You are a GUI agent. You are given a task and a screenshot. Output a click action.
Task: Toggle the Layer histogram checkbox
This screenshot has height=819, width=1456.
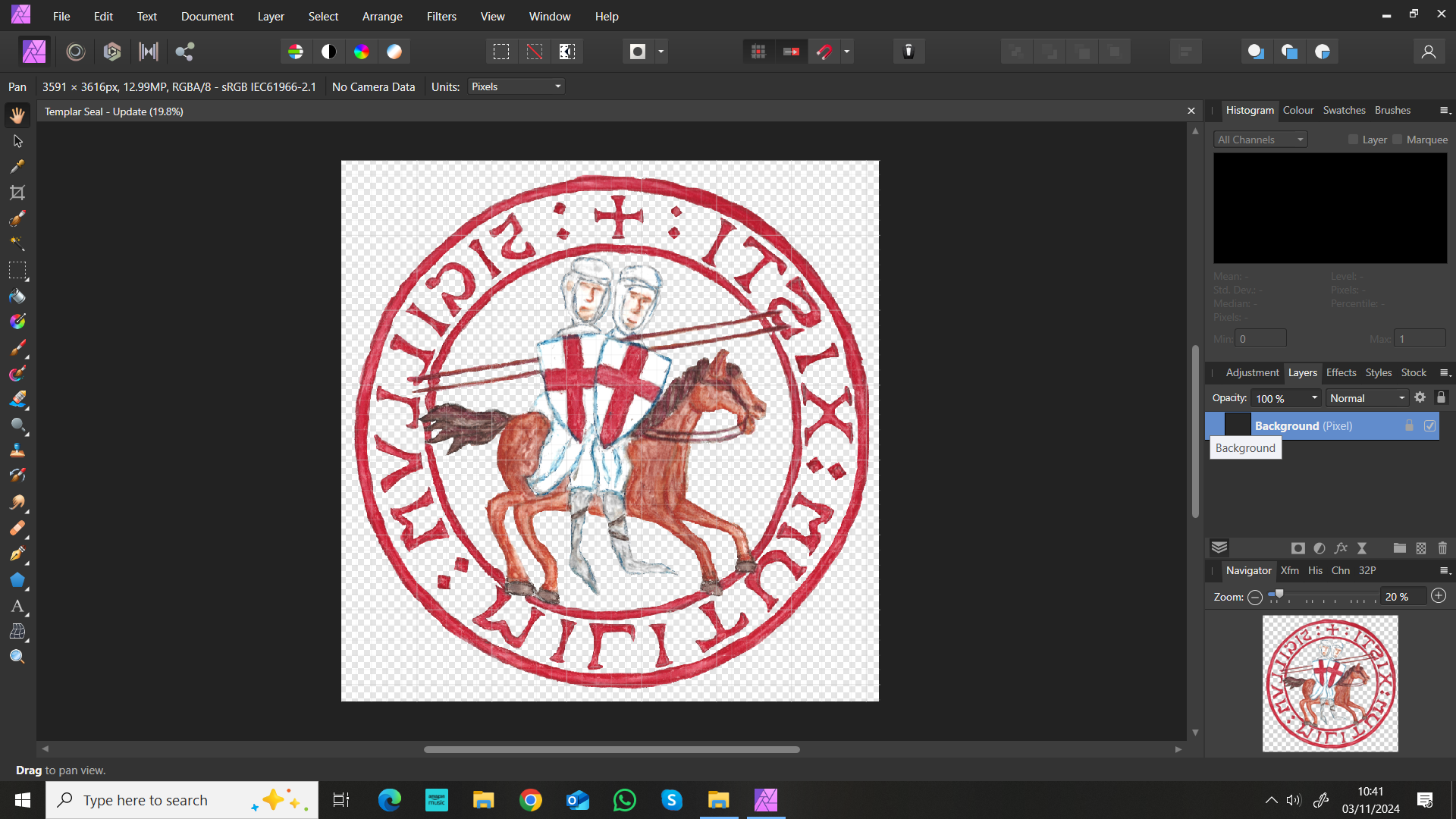pos(1354,140)
